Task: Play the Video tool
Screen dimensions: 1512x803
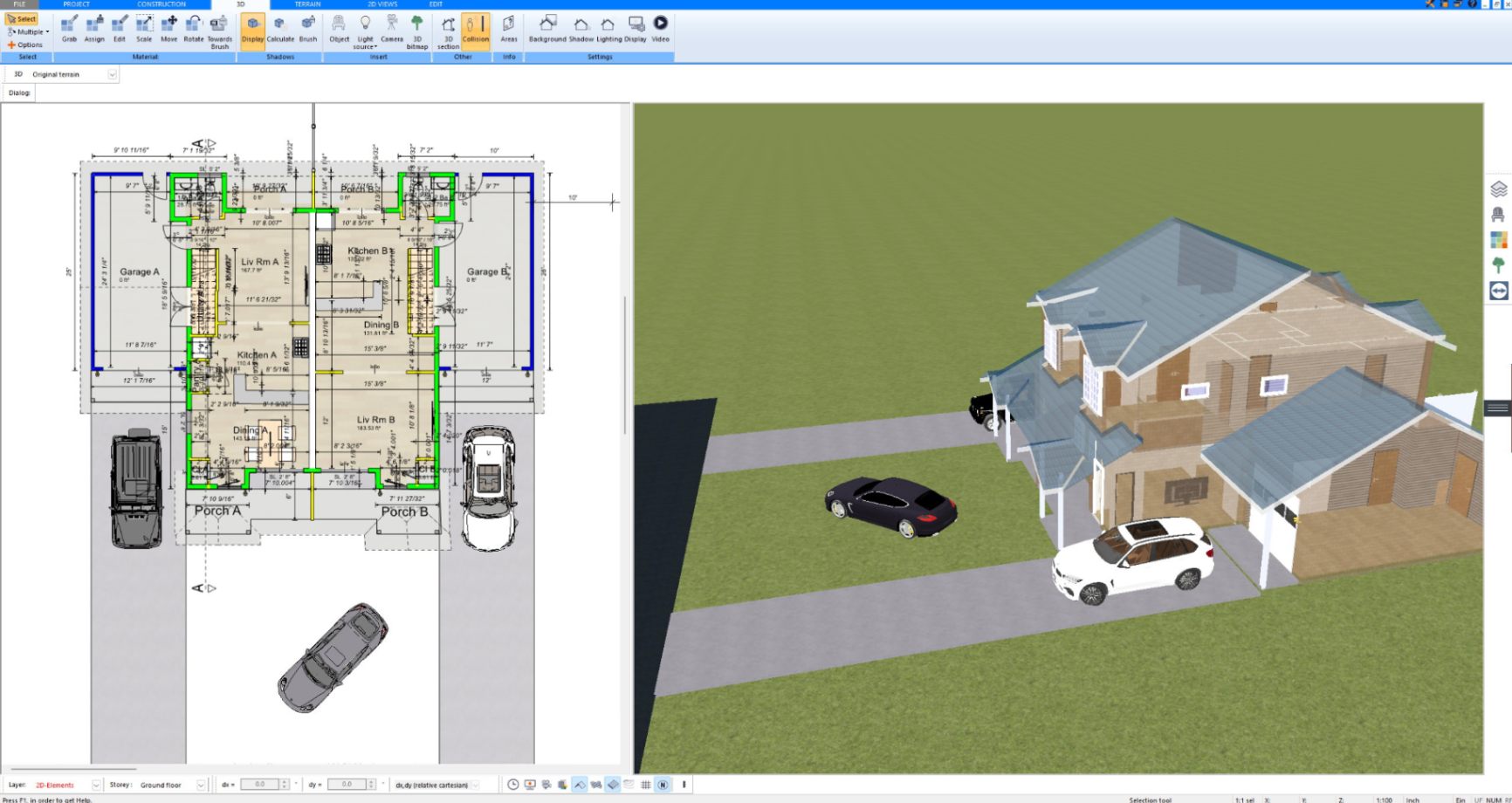Action: click(x=661, y=29)
